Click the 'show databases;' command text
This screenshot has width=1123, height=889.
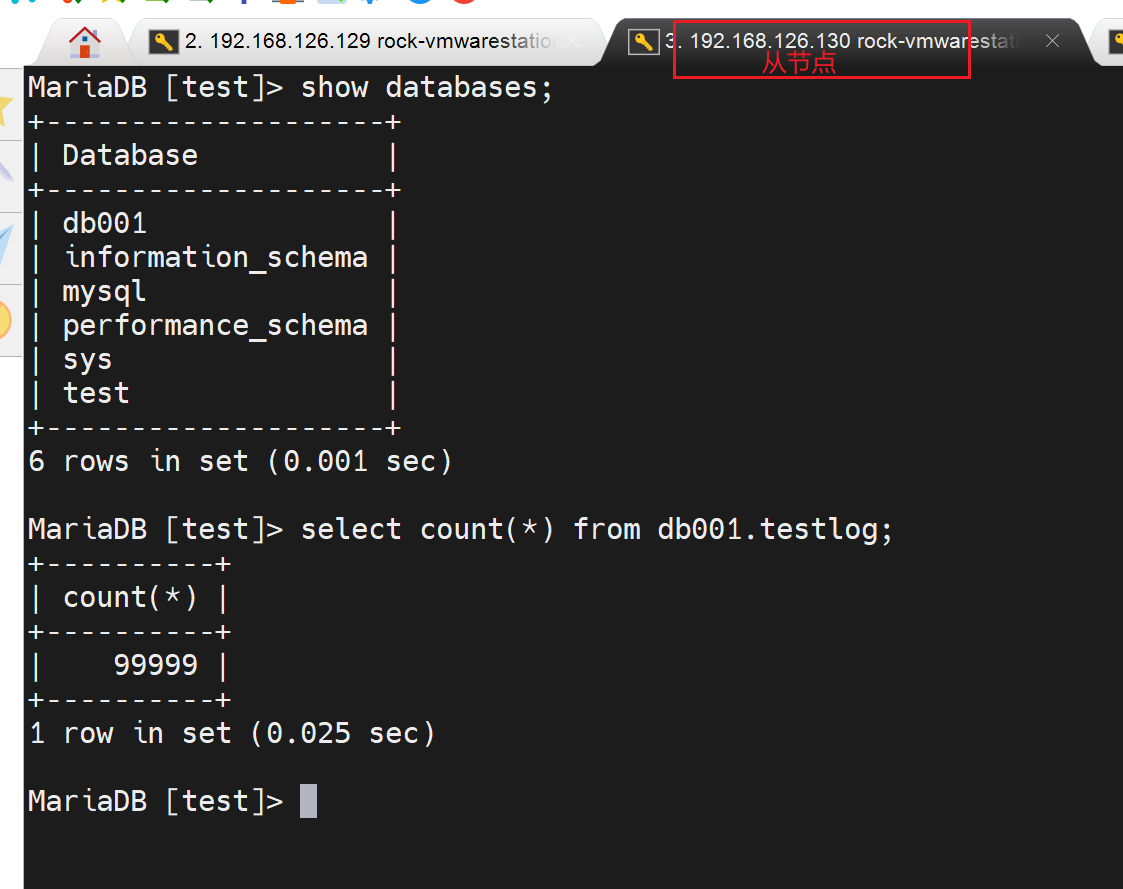pyautogui.click(x=427, y=87)
